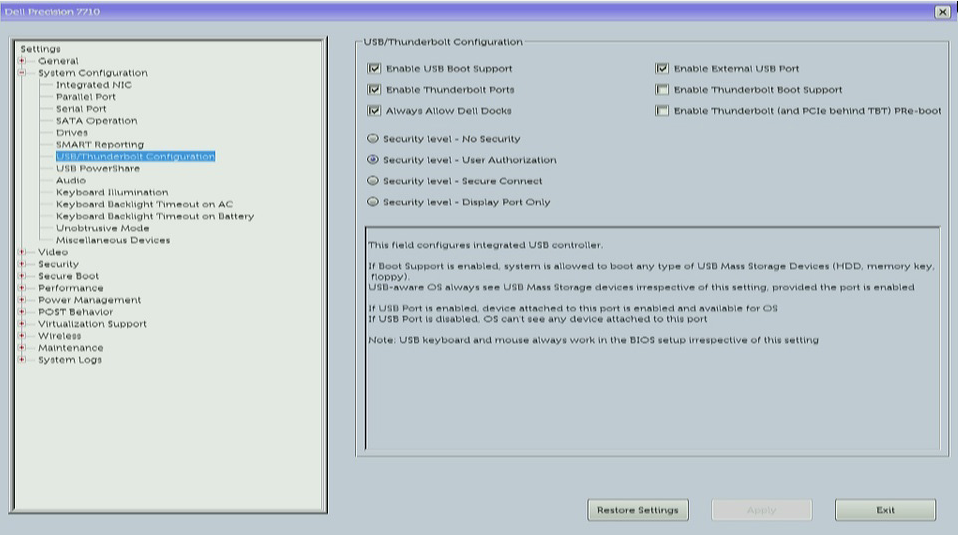This screenshot has width=958, height=535.
Task: Select Security level User Authorization radio
Action: (373, 159)
